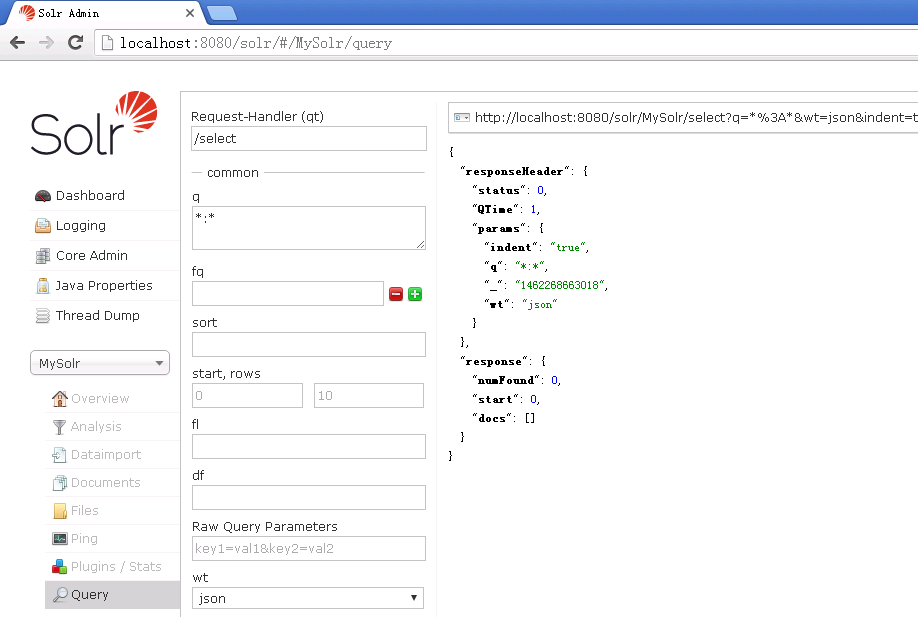
Task: Switch to the Solr Admin browser tab
Action: (102, 13)
